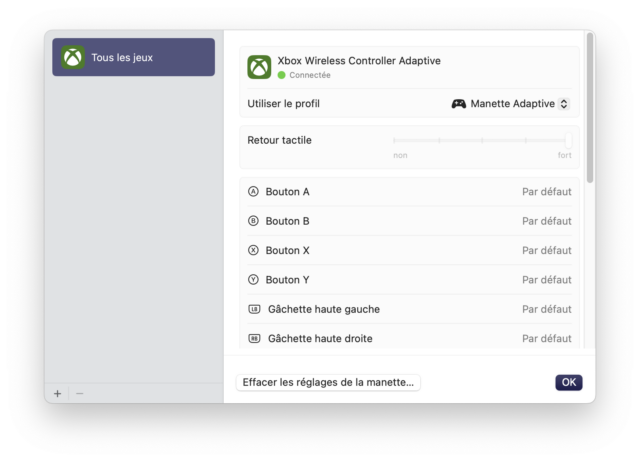The height and width of the screenshot is (462, 640).
Task: Select the Xbox icon beside Tous les jeux
Action: pyautogui.click(x=73, y=57)
